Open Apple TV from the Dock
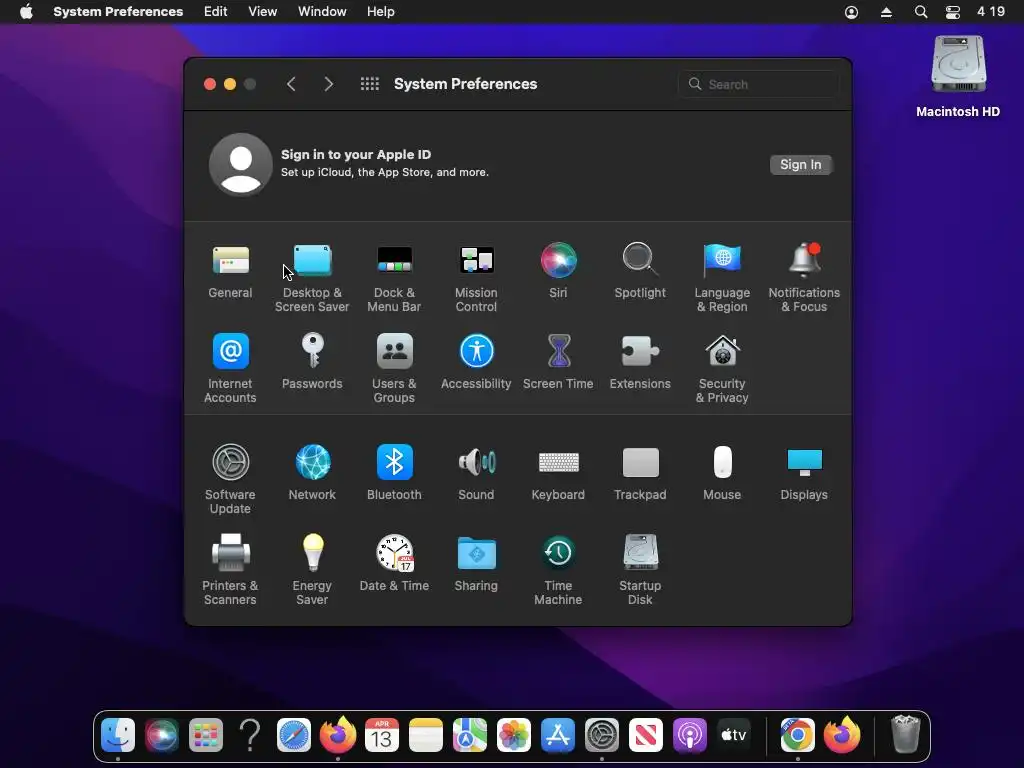 733,735
